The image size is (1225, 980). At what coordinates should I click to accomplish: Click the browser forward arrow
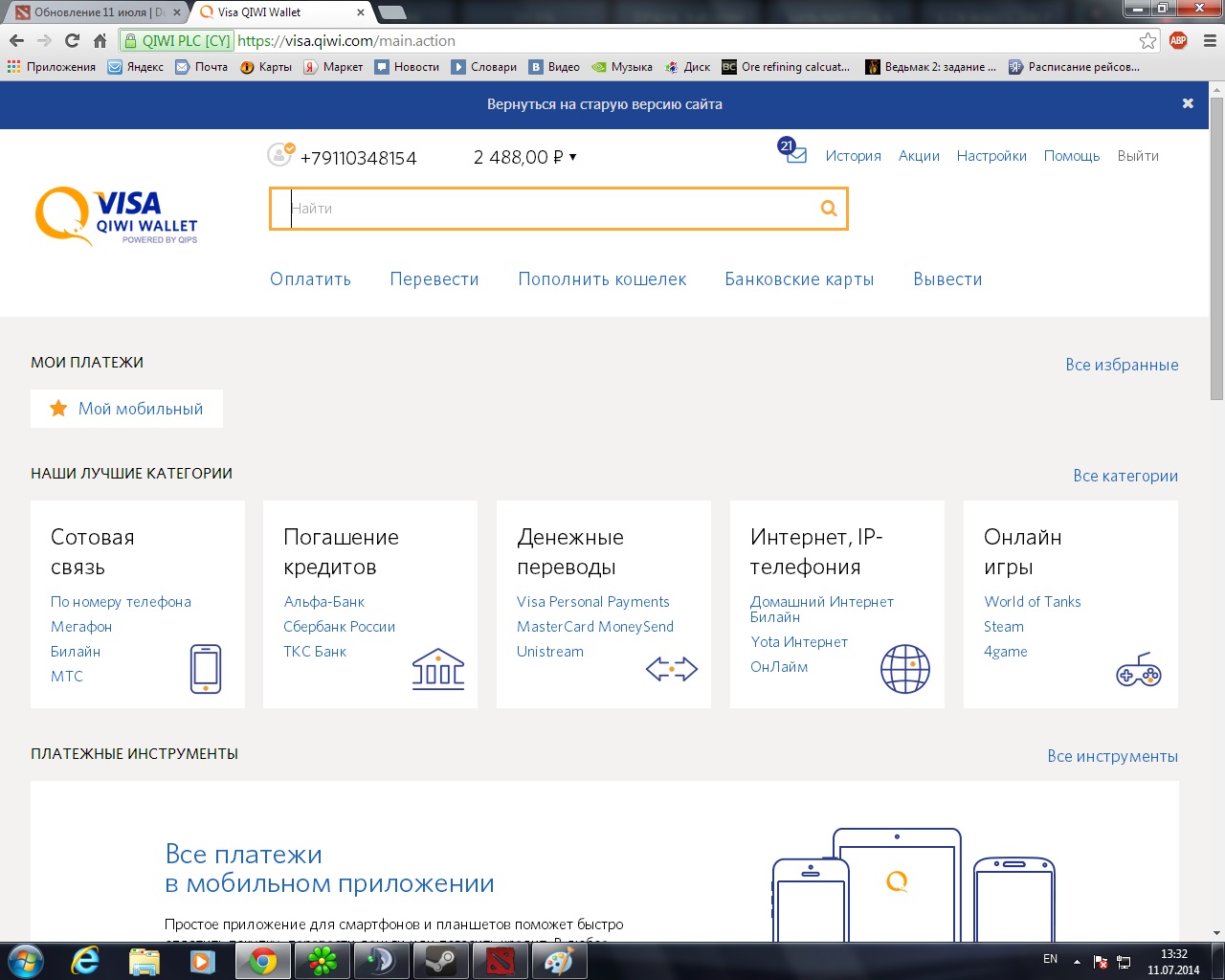pyautogui.click(x=44, y=40)
